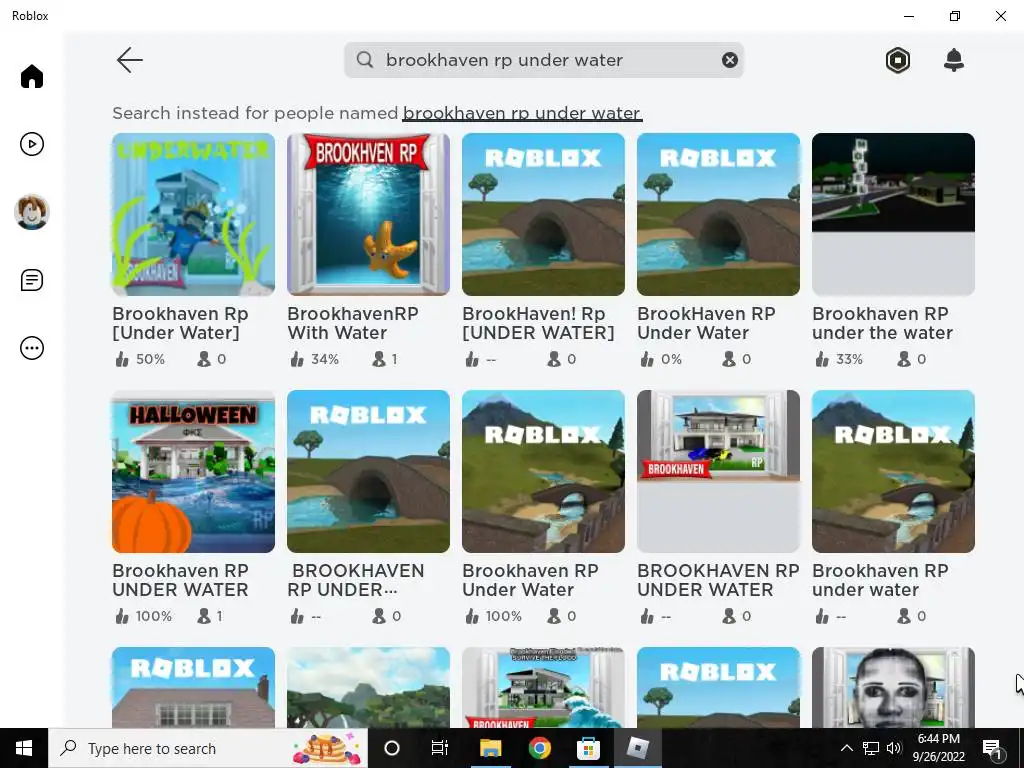
Task: Open the Robux balance icon
Action: click(898, 60)
